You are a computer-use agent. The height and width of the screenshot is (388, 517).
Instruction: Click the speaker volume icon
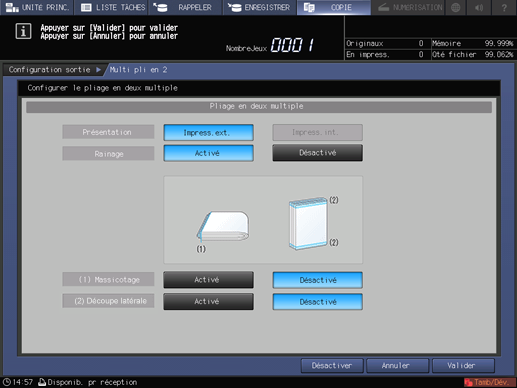tap(479, 7)
